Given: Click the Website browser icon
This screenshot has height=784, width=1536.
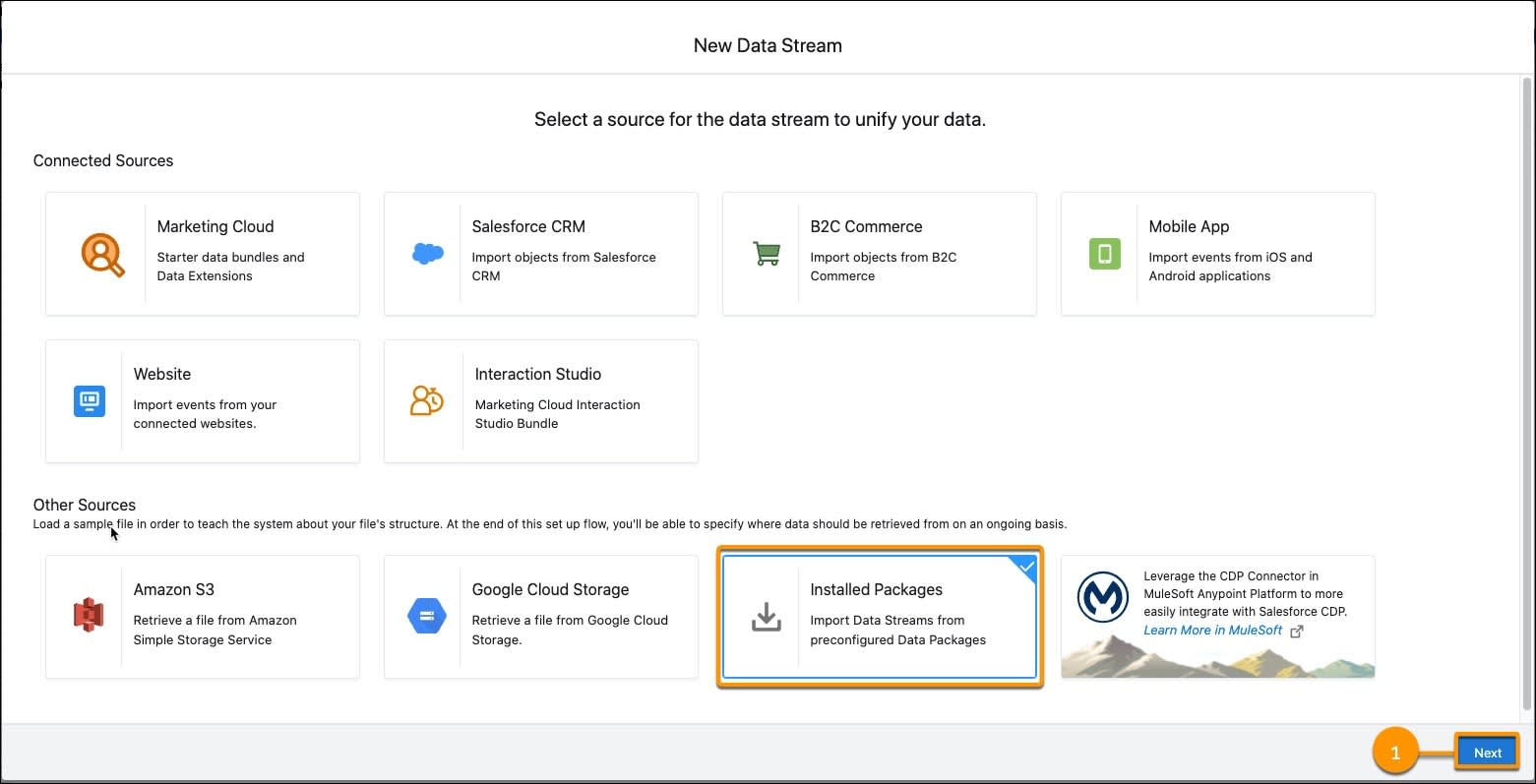Looking at the screenshot, I should point(90,400).
